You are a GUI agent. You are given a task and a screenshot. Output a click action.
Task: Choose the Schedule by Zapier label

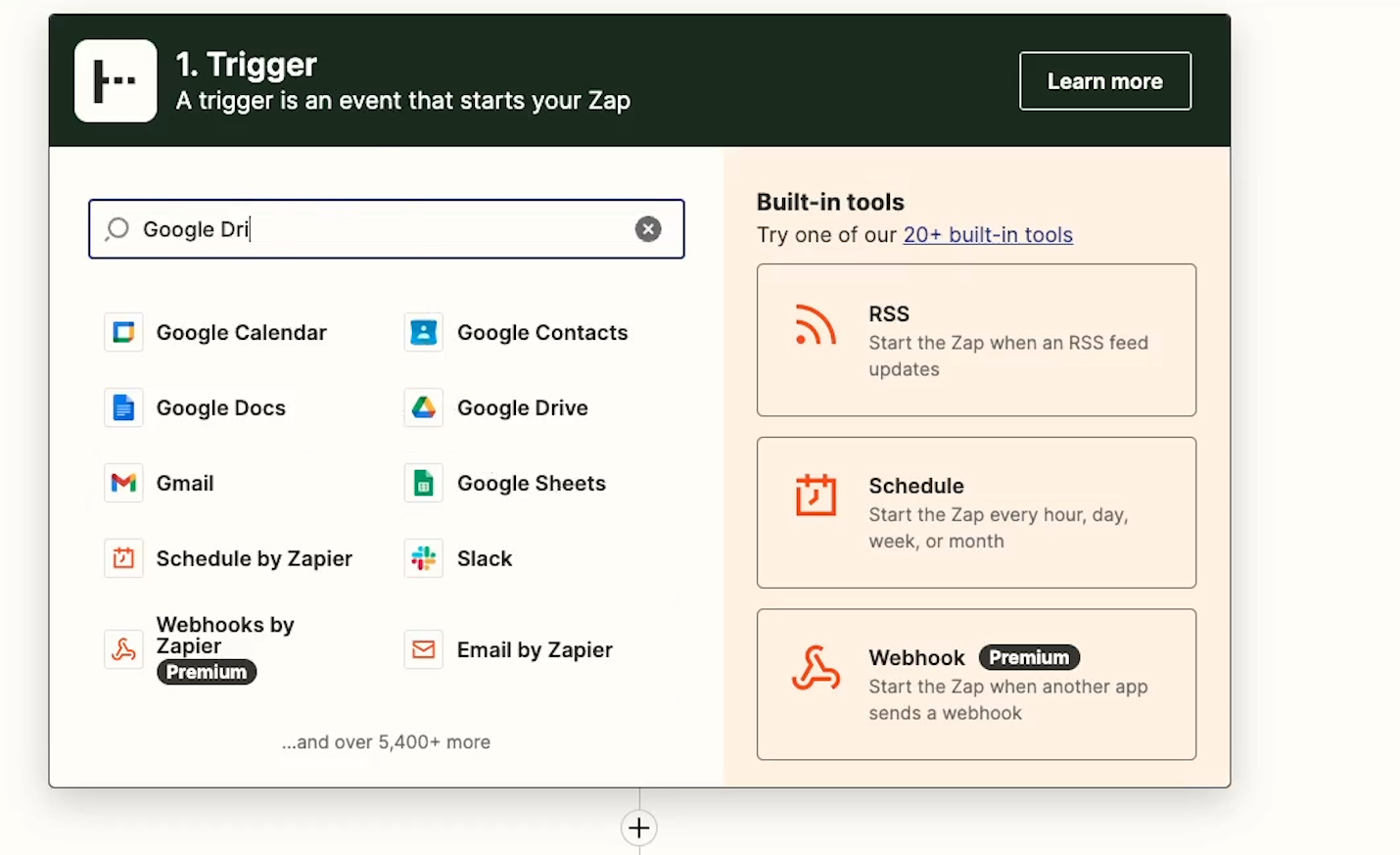click(x=255, y=559)
